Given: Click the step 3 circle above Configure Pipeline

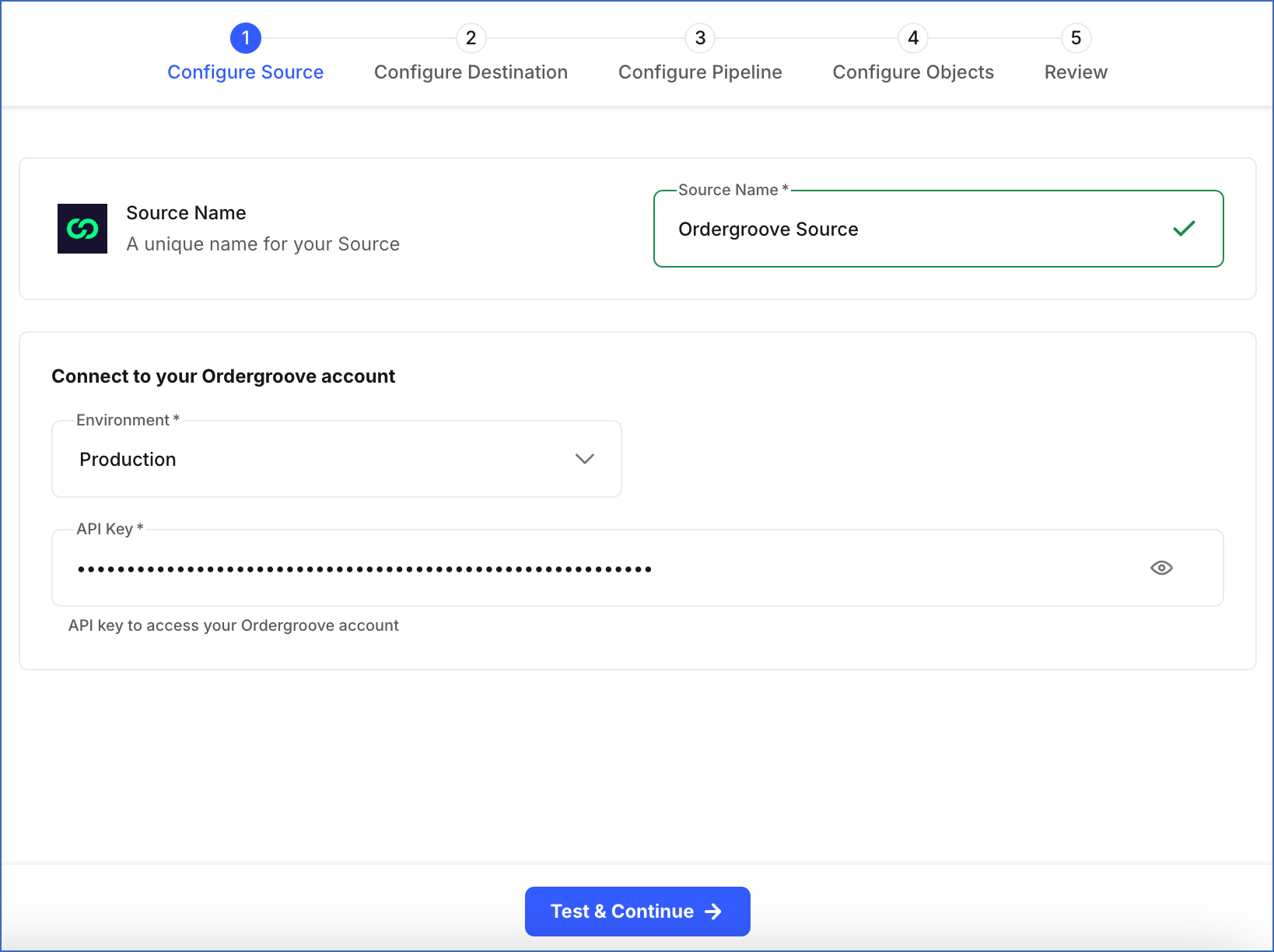Looking at the screenshot, I should click(x=700, y=37).
